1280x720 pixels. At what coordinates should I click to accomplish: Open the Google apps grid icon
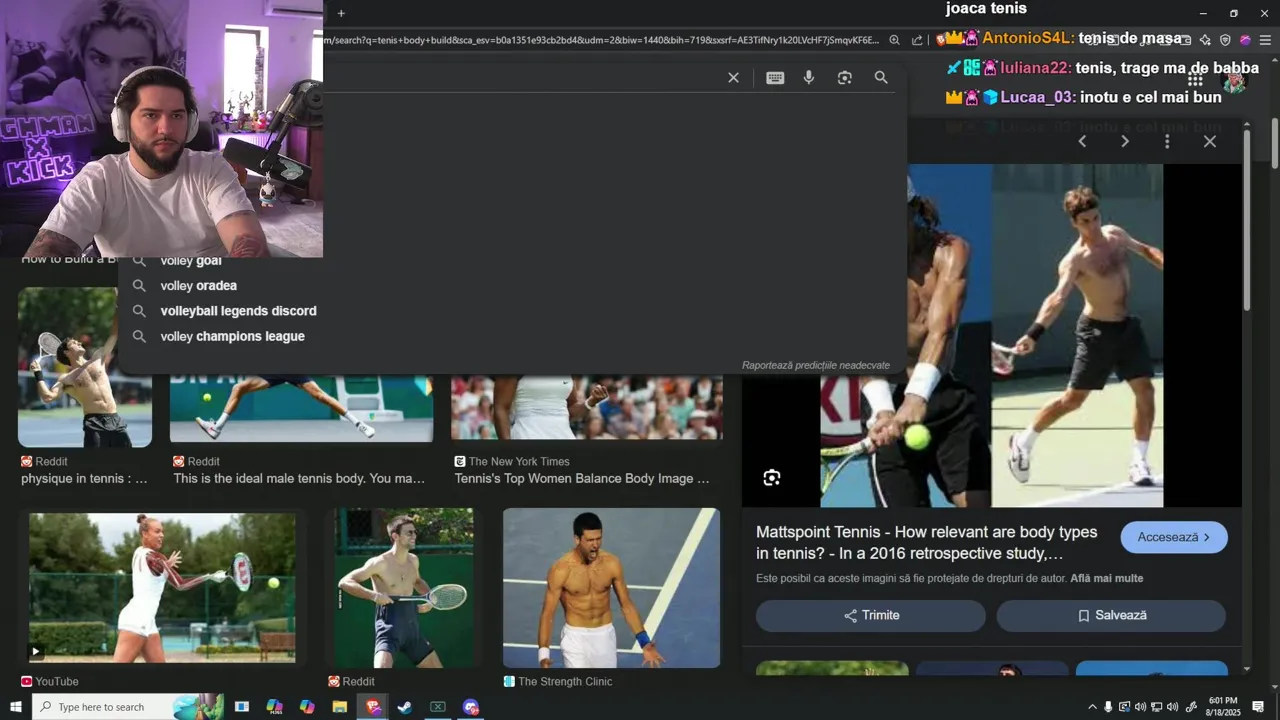1195,79
